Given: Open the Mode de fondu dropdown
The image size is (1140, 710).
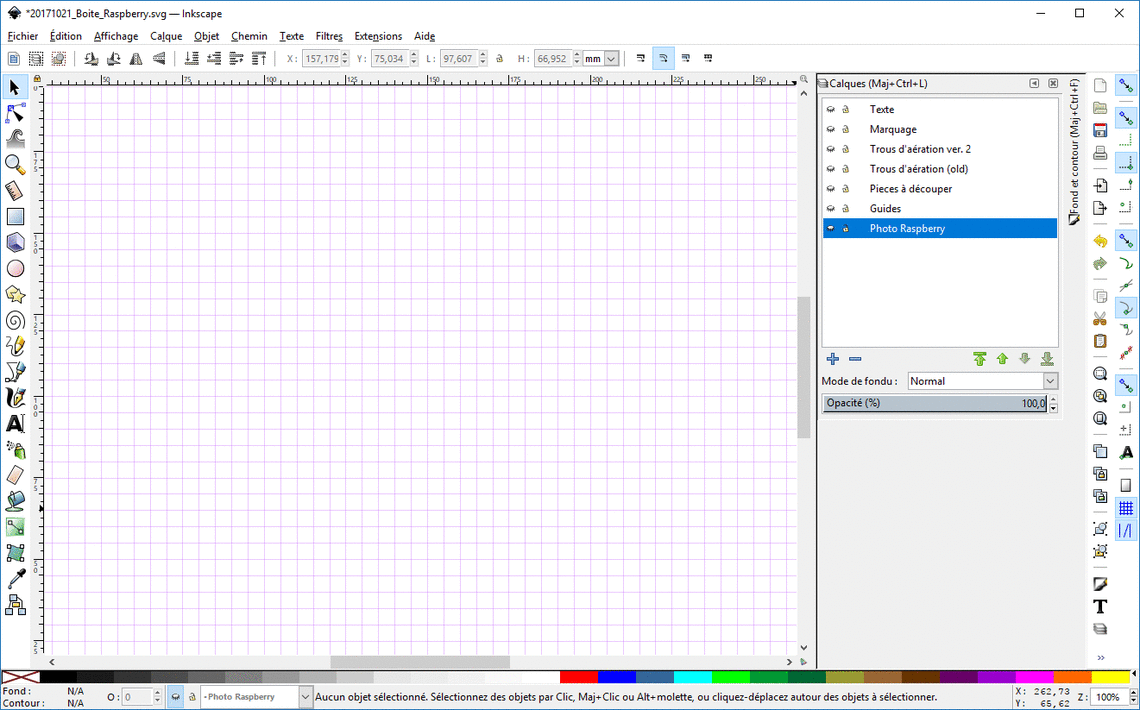Looking at the screenshot, I should click(x=981, y=381).
